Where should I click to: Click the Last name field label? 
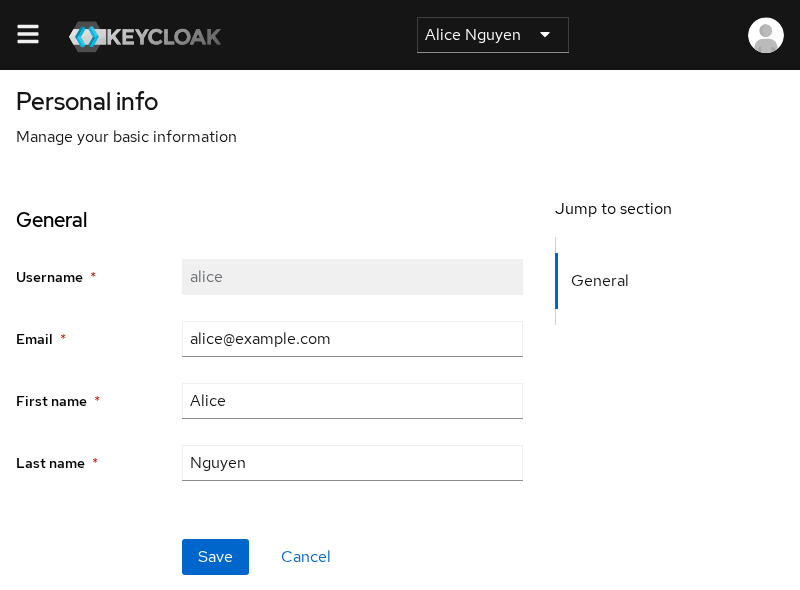point(51,463)
